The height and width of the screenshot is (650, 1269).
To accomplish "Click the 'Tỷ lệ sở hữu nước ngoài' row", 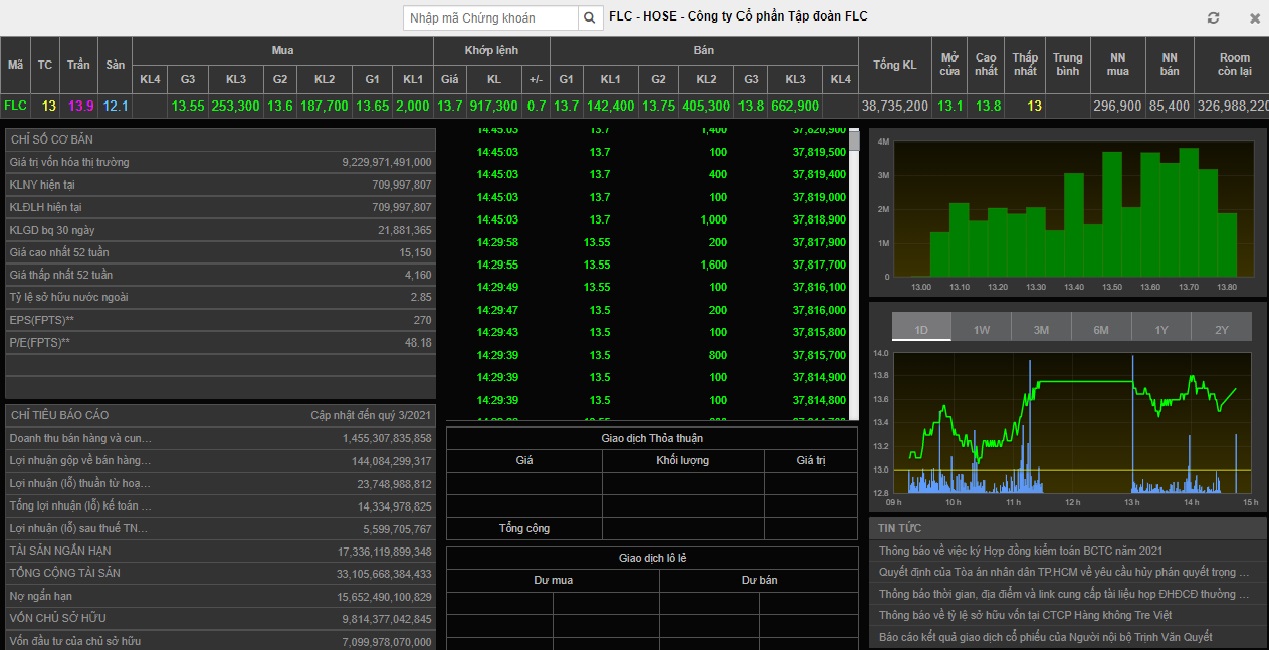I will [x=221, y=297].
